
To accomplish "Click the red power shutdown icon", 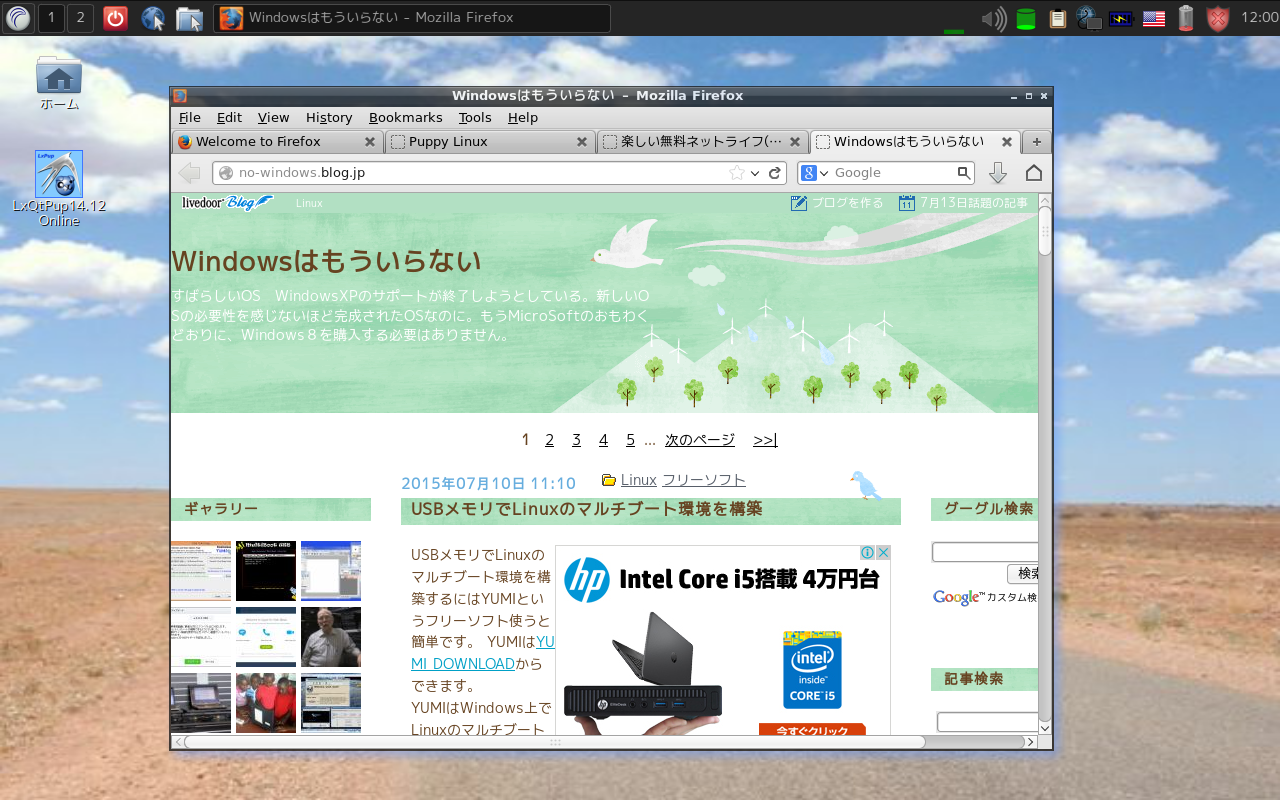I will (x=116, y=17).
